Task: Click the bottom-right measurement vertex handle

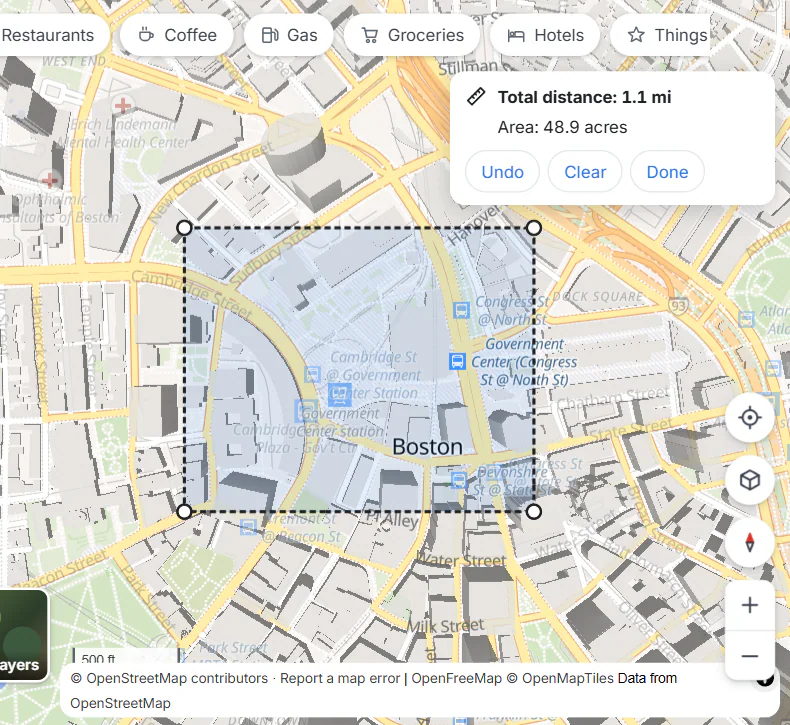Action: [x=534, y=512]
